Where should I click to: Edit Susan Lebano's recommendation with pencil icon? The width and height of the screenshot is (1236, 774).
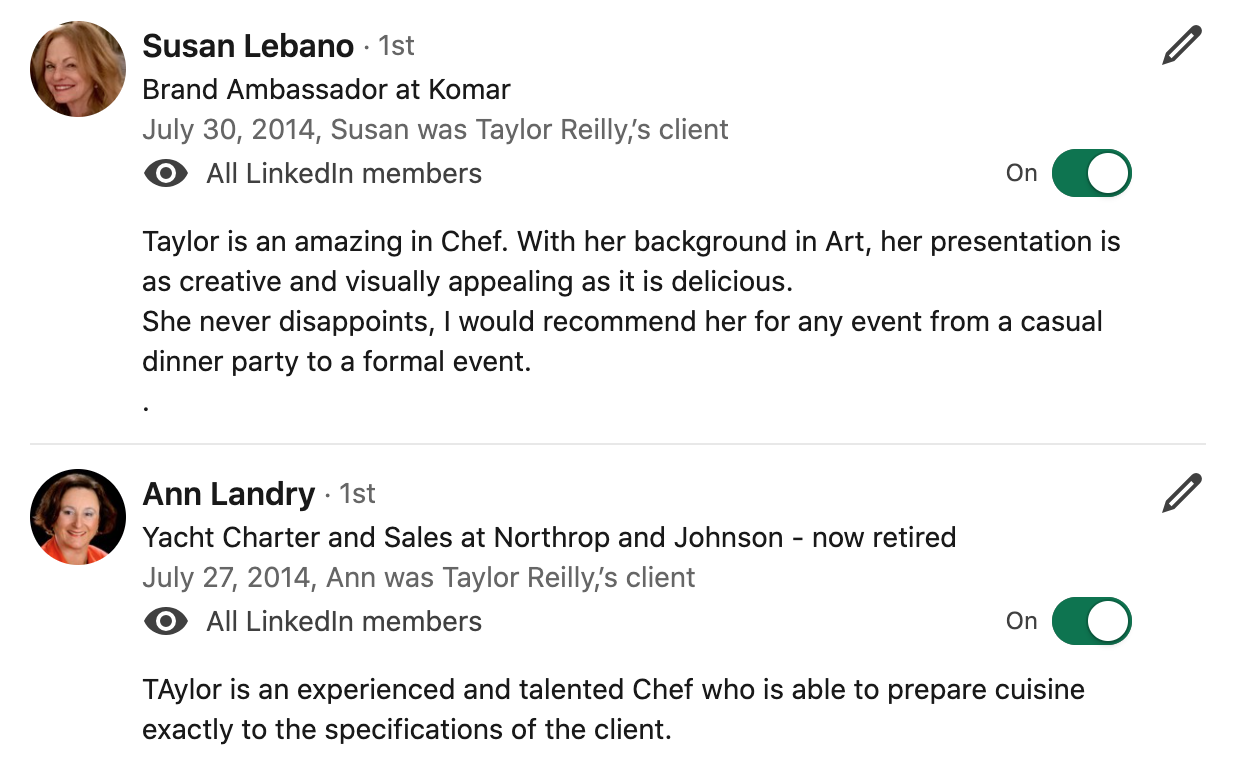coord(1181,47)
